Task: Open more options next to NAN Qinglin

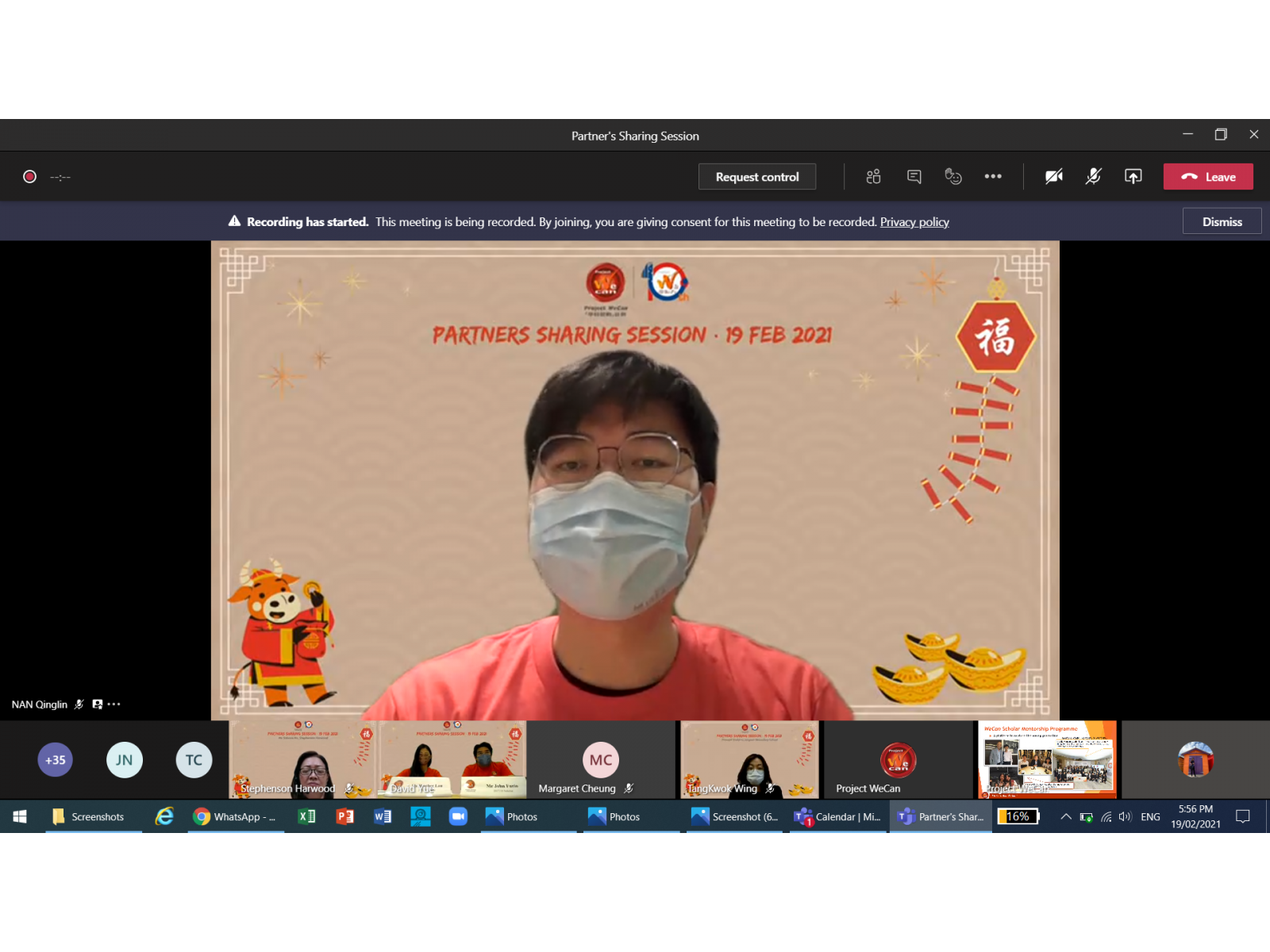Action: (114, 704)
